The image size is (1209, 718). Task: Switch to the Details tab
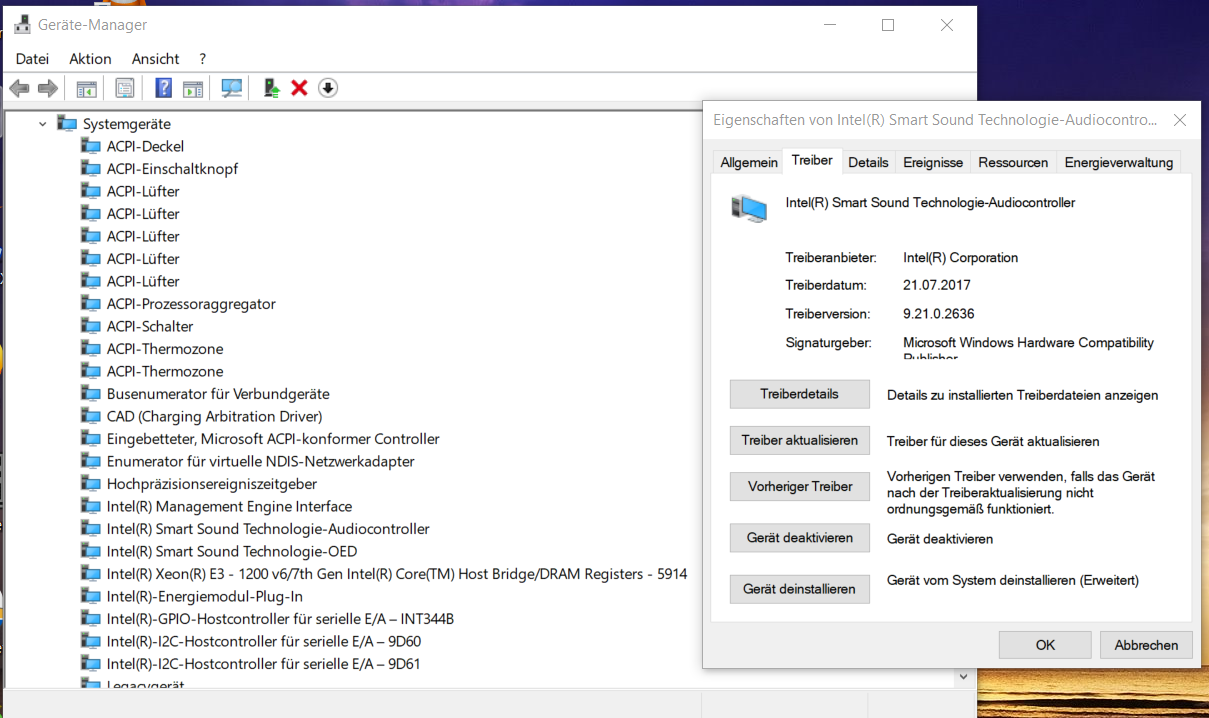click(868, 162)
